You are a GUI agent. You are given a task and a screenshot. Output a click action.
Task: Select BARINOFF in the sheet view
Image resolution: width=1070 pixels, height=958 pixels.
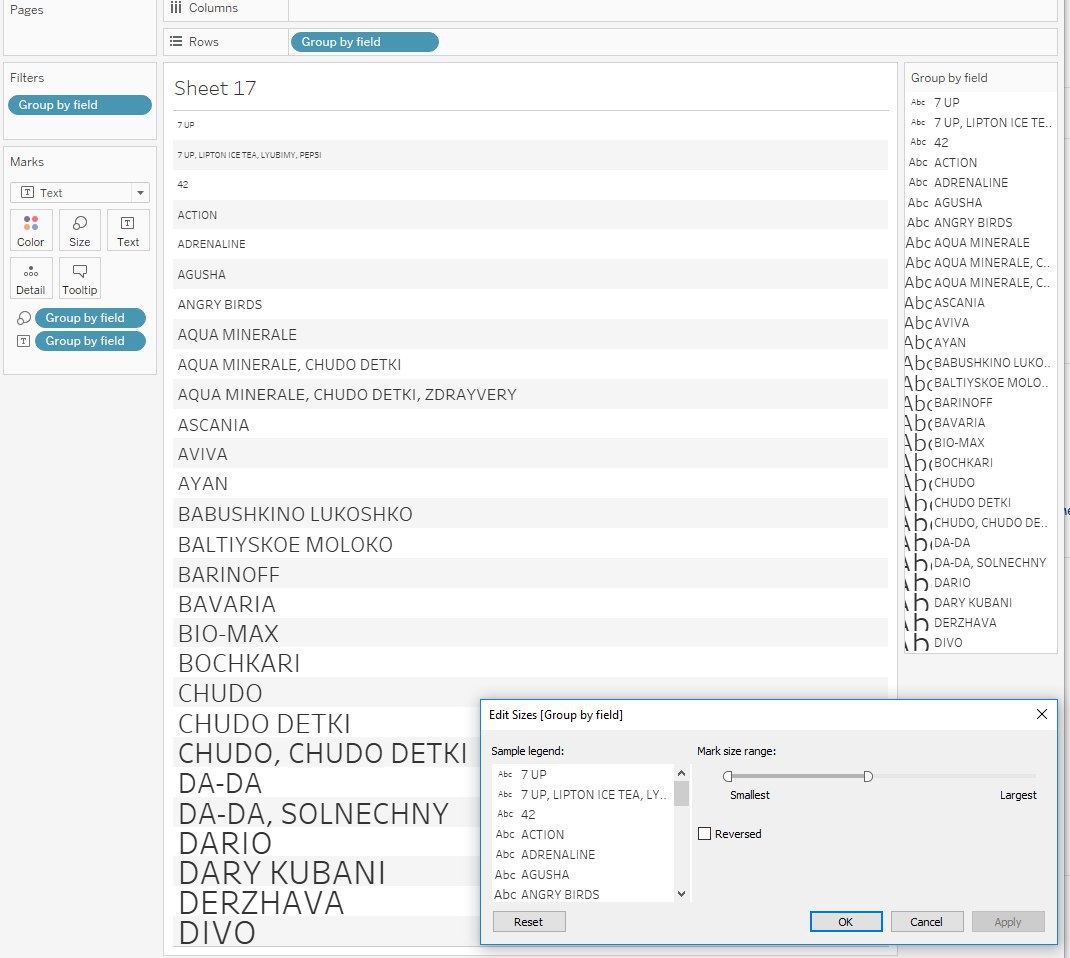tap(229, 575)
